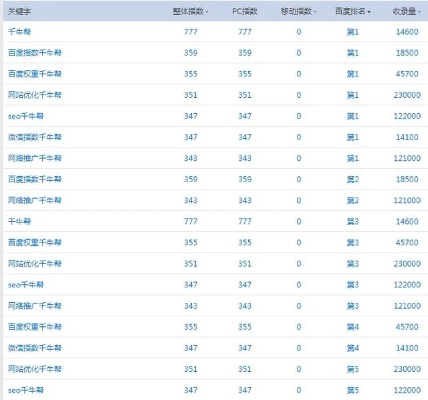This screenshot has width=428, height=400.
Task: Click the PC指数 column header
Action: click(x=245, y=11)
